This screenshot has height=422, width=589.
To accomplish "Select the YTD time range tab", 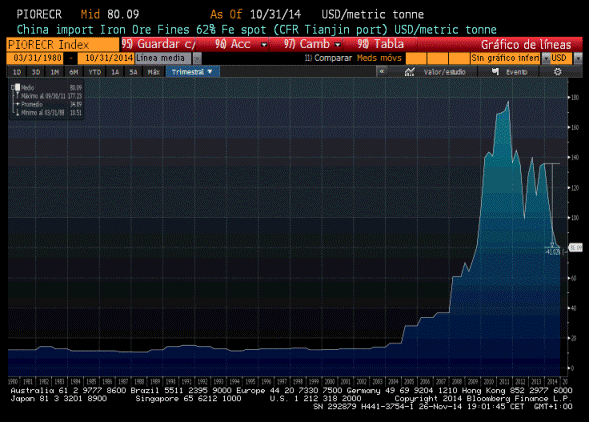I will pyautogui.click(x=95, y=72).
